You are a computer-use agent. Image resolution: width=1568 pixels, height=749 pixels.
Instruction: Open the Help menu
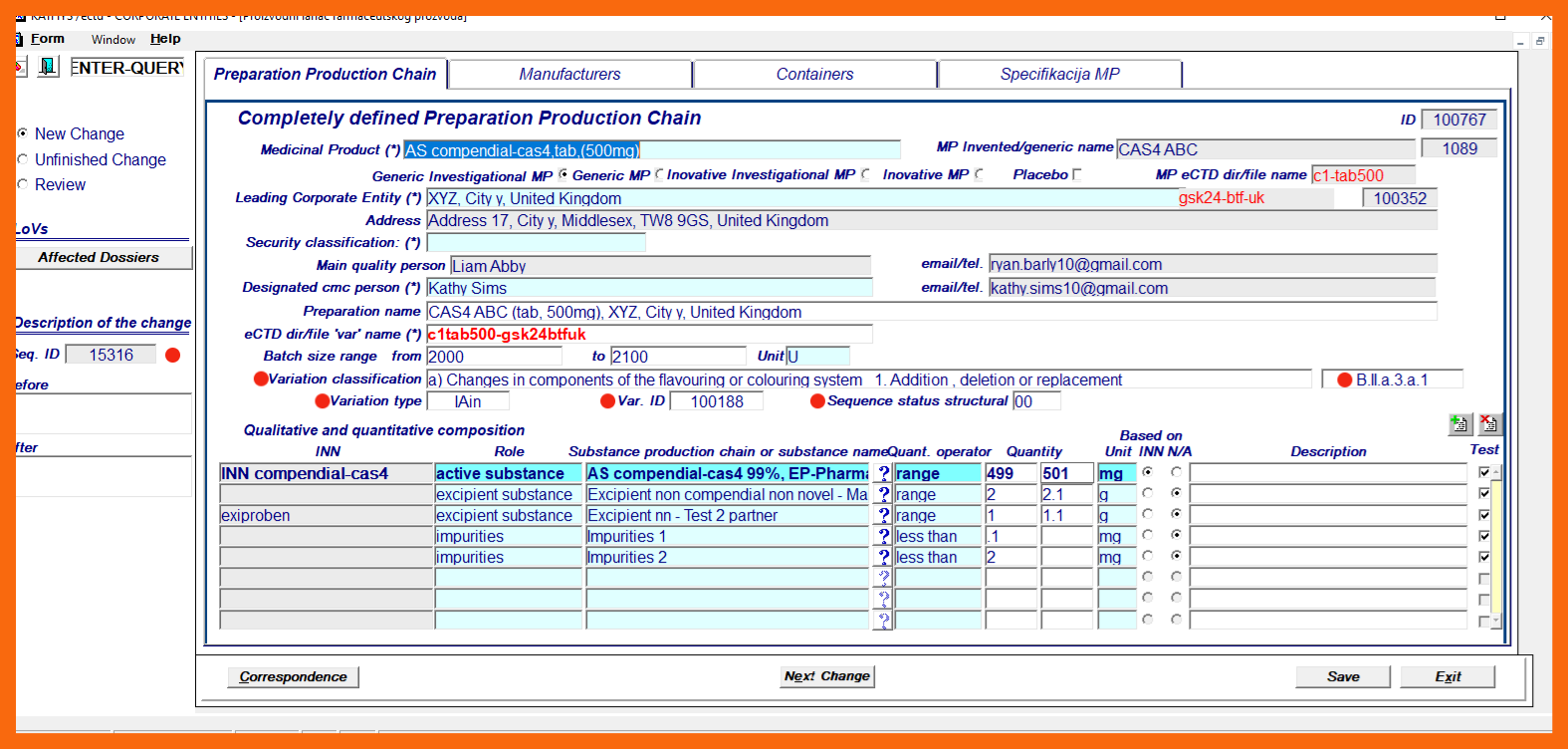pyautogui.click(x=165, y=39)
